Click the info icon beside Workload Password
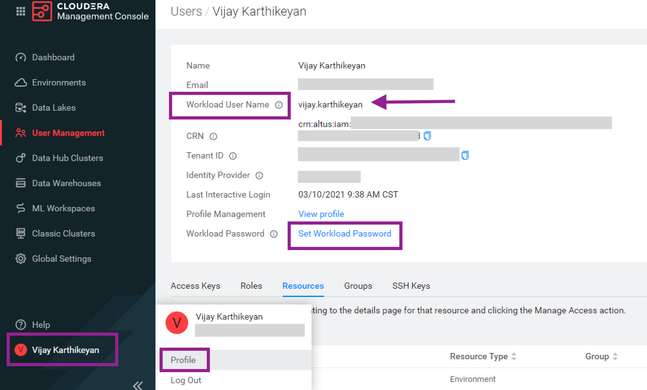The image size is (647, 390). point(274,234)
